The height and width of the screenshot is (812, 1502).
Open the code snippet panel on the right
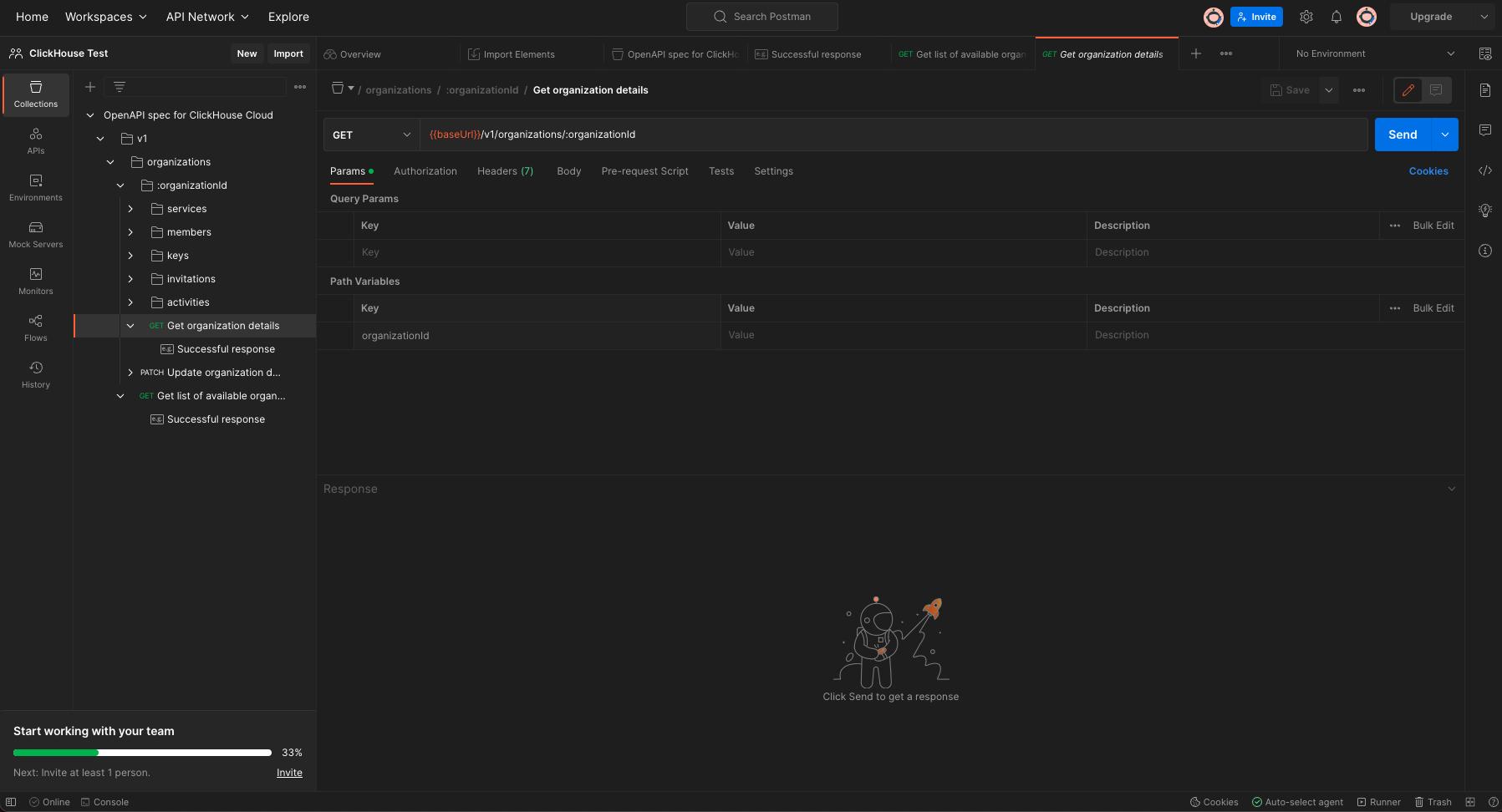click(x=1485, y=170)
